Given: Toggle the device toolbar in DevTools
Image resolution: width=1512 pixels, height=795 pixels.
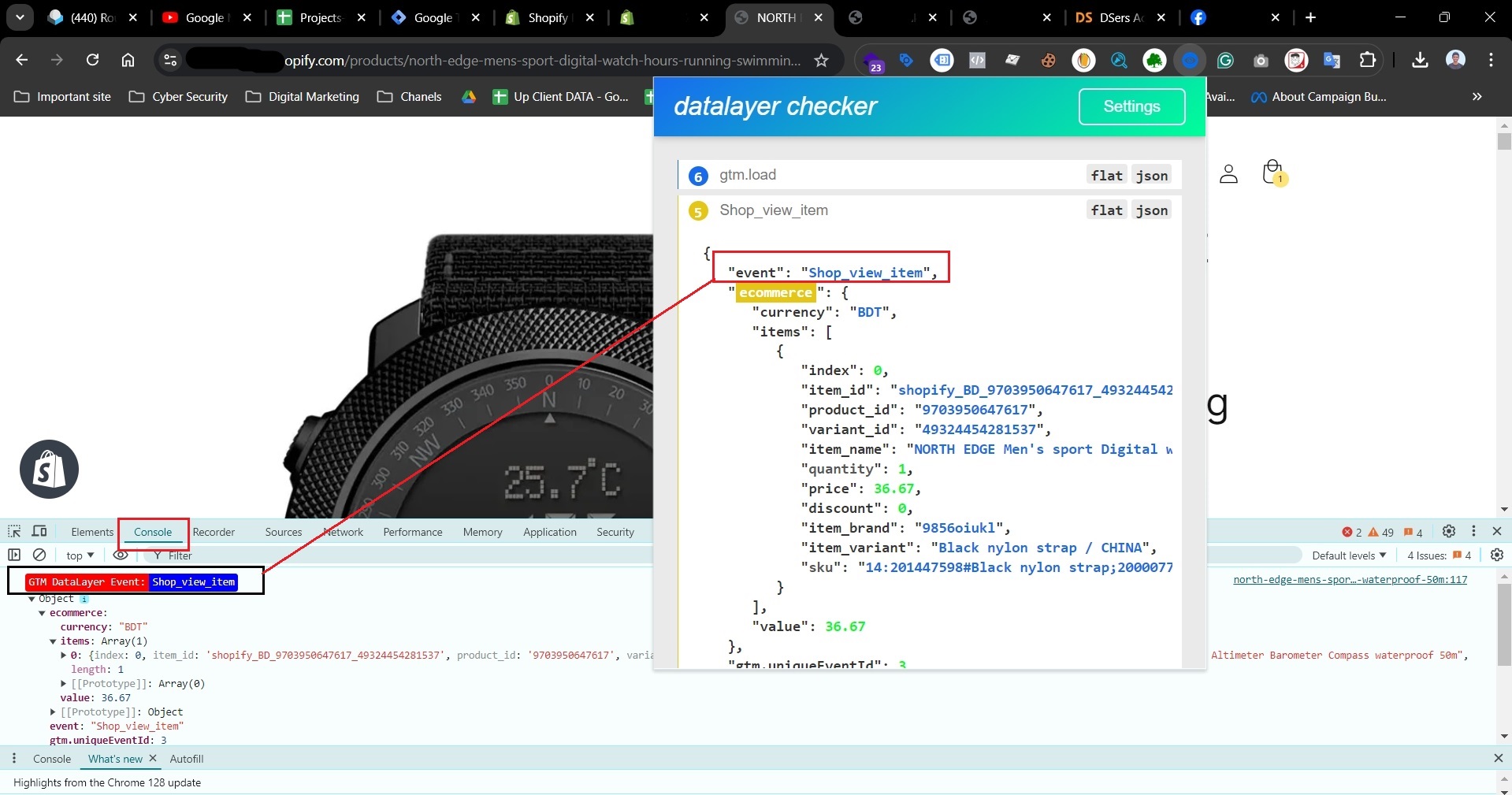Looking at the screenshot, I should [x=39, y=531].
